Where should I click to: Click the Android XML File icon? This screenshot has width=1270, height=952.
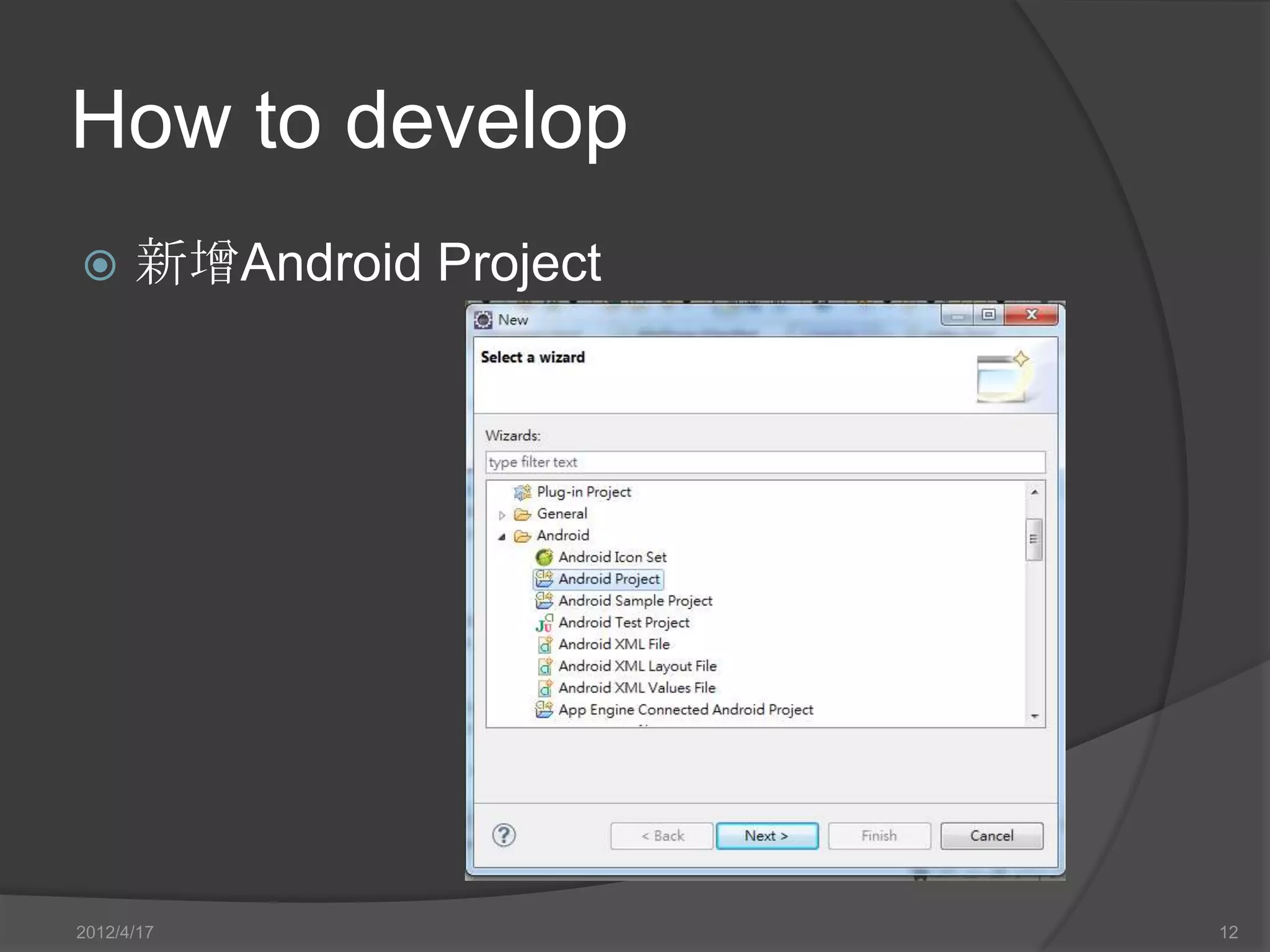coord(544,645)
